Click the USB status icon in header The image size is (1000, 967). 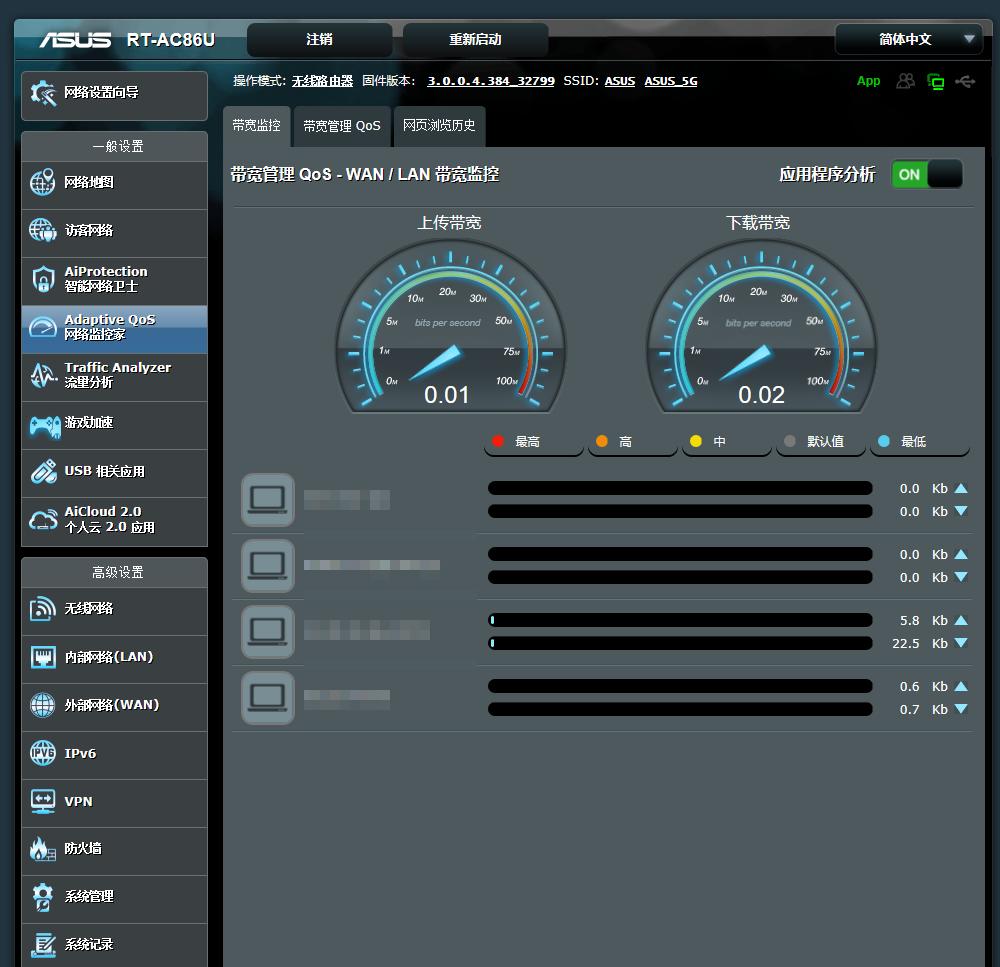pyautogui.click(x=965, y=81)
